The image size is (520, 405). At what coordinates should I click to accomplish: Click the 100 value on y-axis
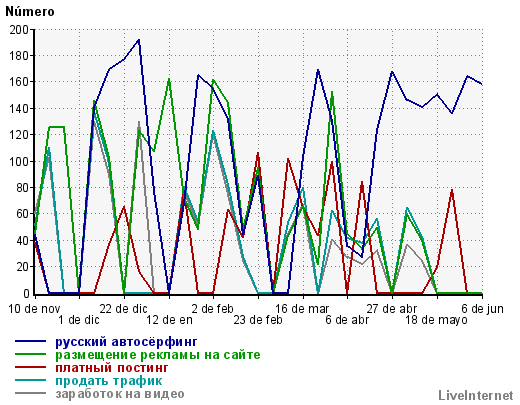coord(20,161)
